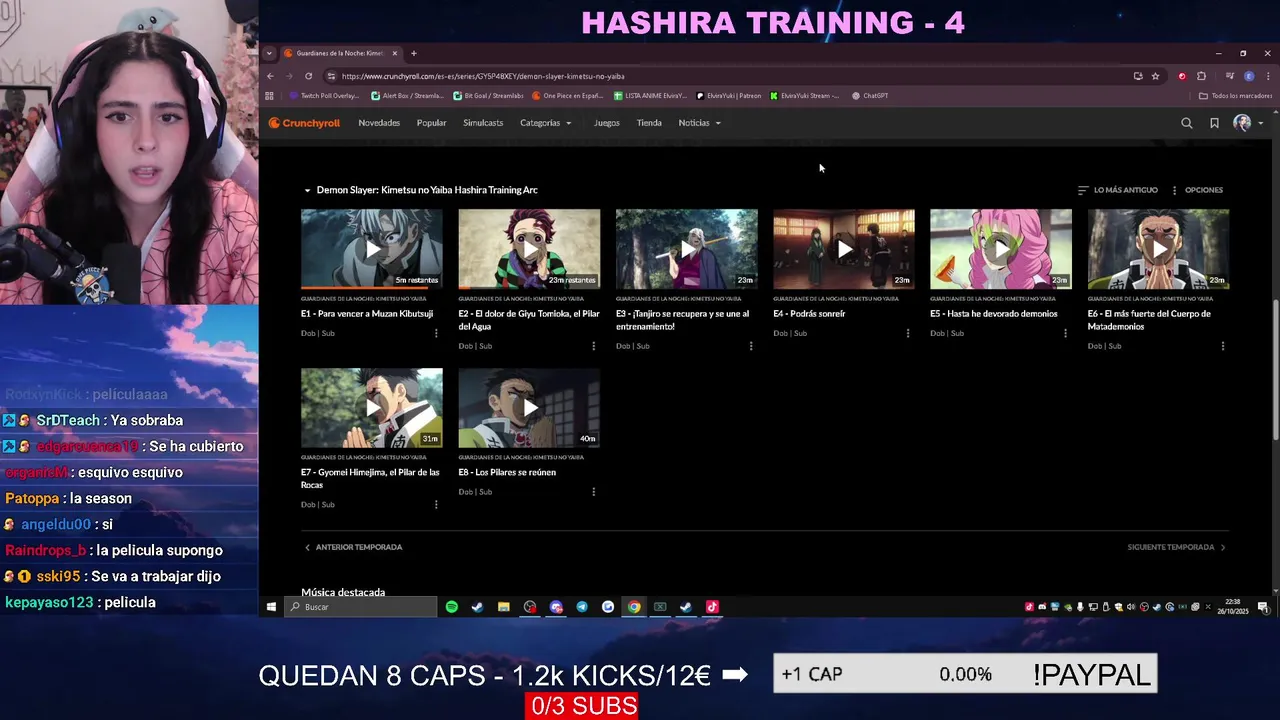Play E8 Los Pilares se reúnen
The width and height of the screenshot is (1280, 720).
click(529, 408)
